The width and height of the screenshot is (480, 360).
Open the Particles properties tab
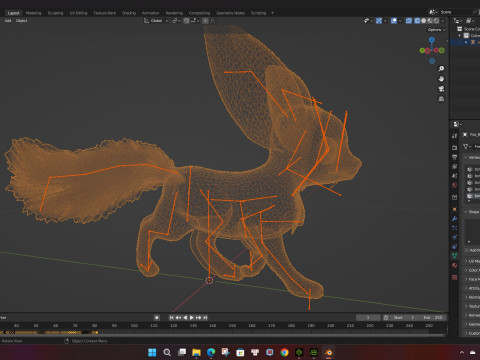pyautogui.click(x=455, y=228)
